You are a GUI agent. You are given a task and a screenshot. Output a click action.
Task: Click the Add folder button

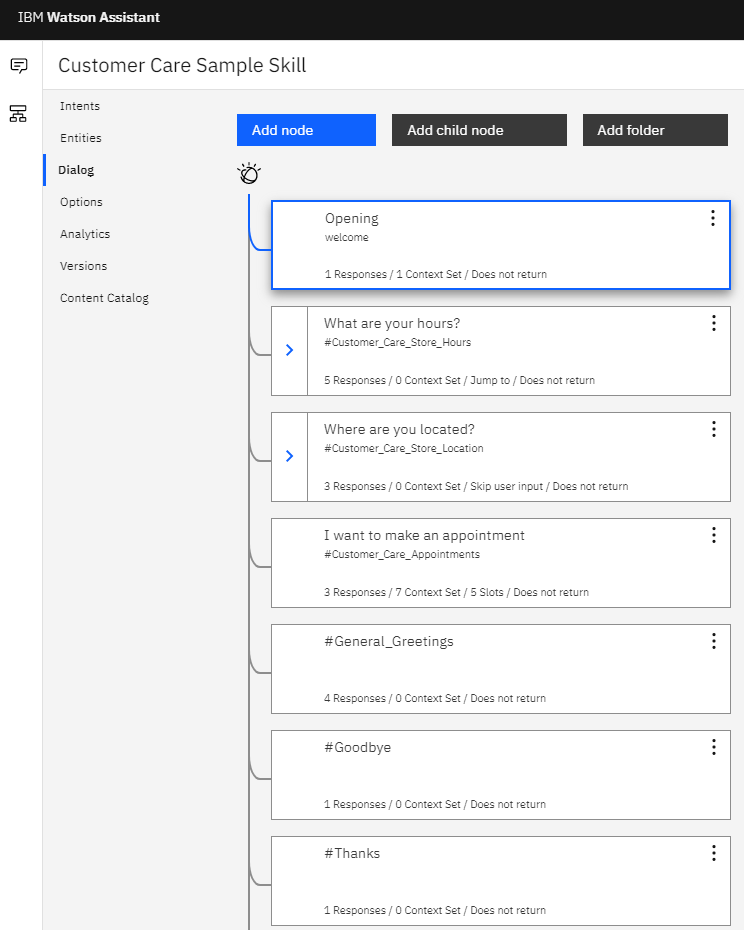click(655, 130)
